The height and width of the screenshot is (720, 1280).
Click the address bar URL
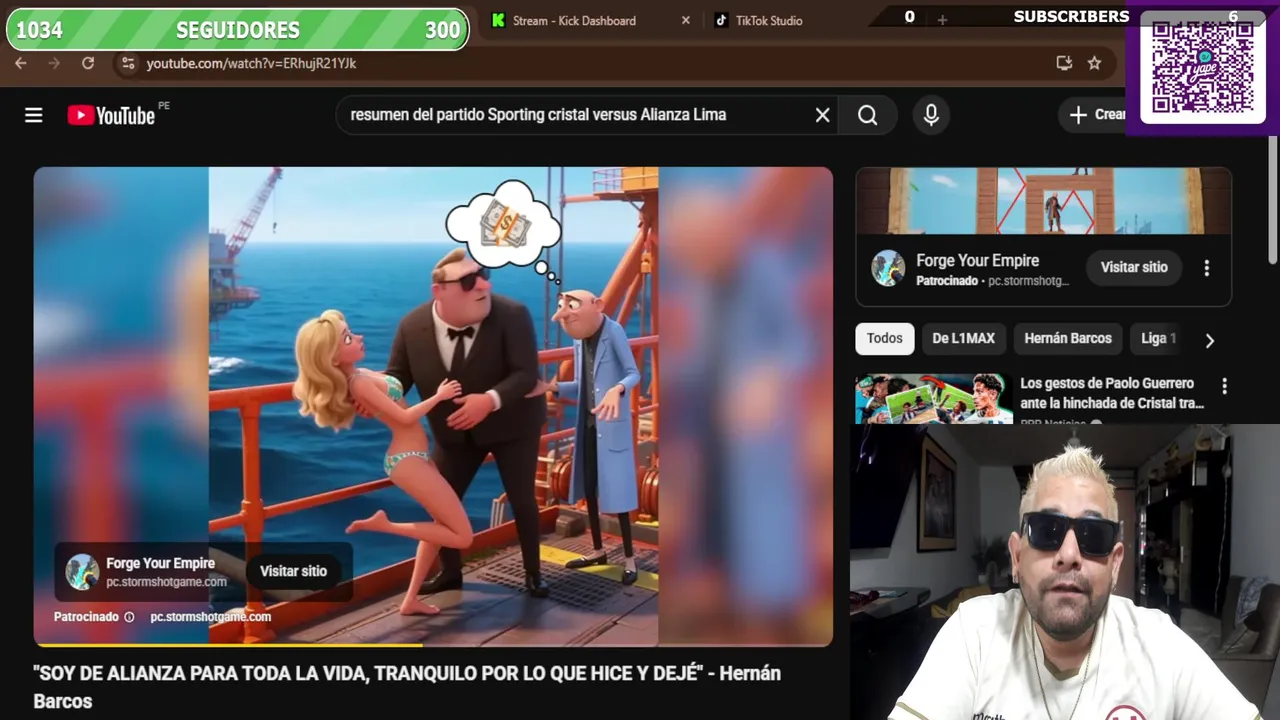pyautogui.click(x=251, y=63)
